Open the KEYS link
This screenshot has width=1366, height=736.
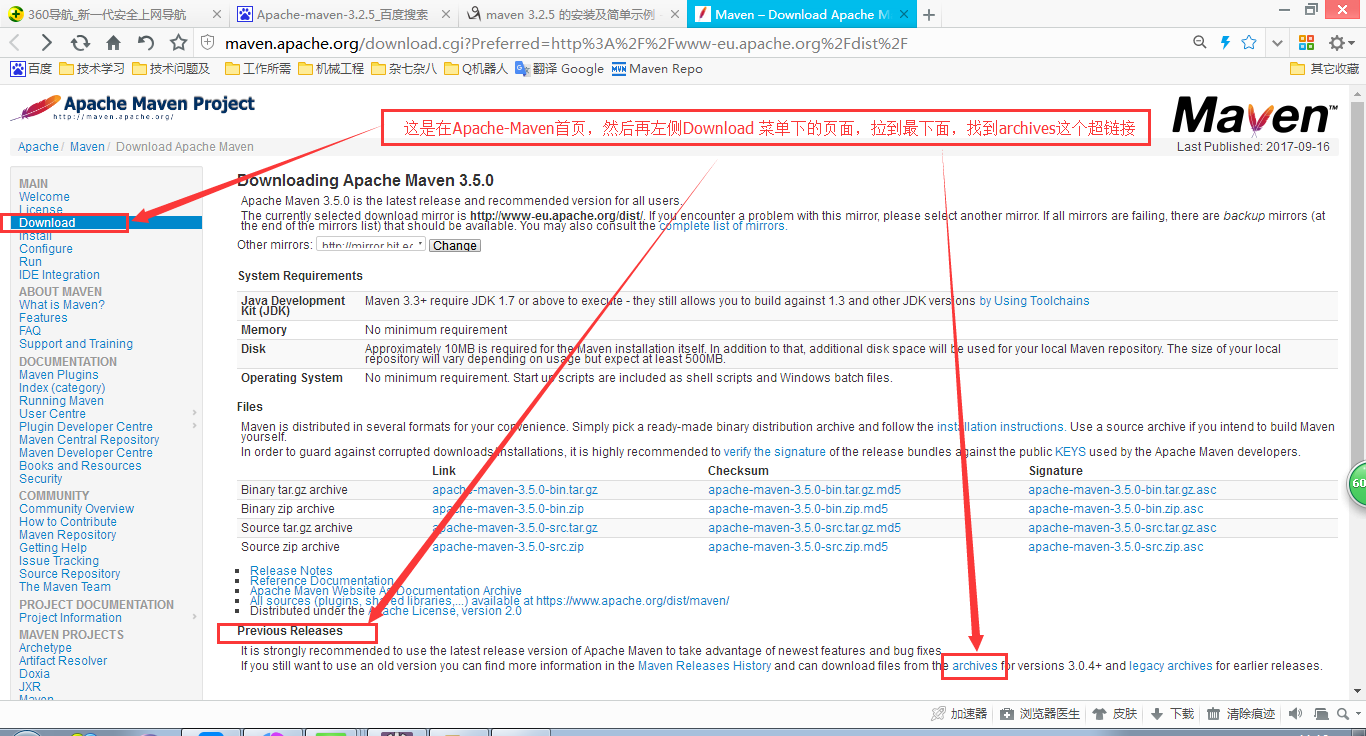(x=1070, y=452)
